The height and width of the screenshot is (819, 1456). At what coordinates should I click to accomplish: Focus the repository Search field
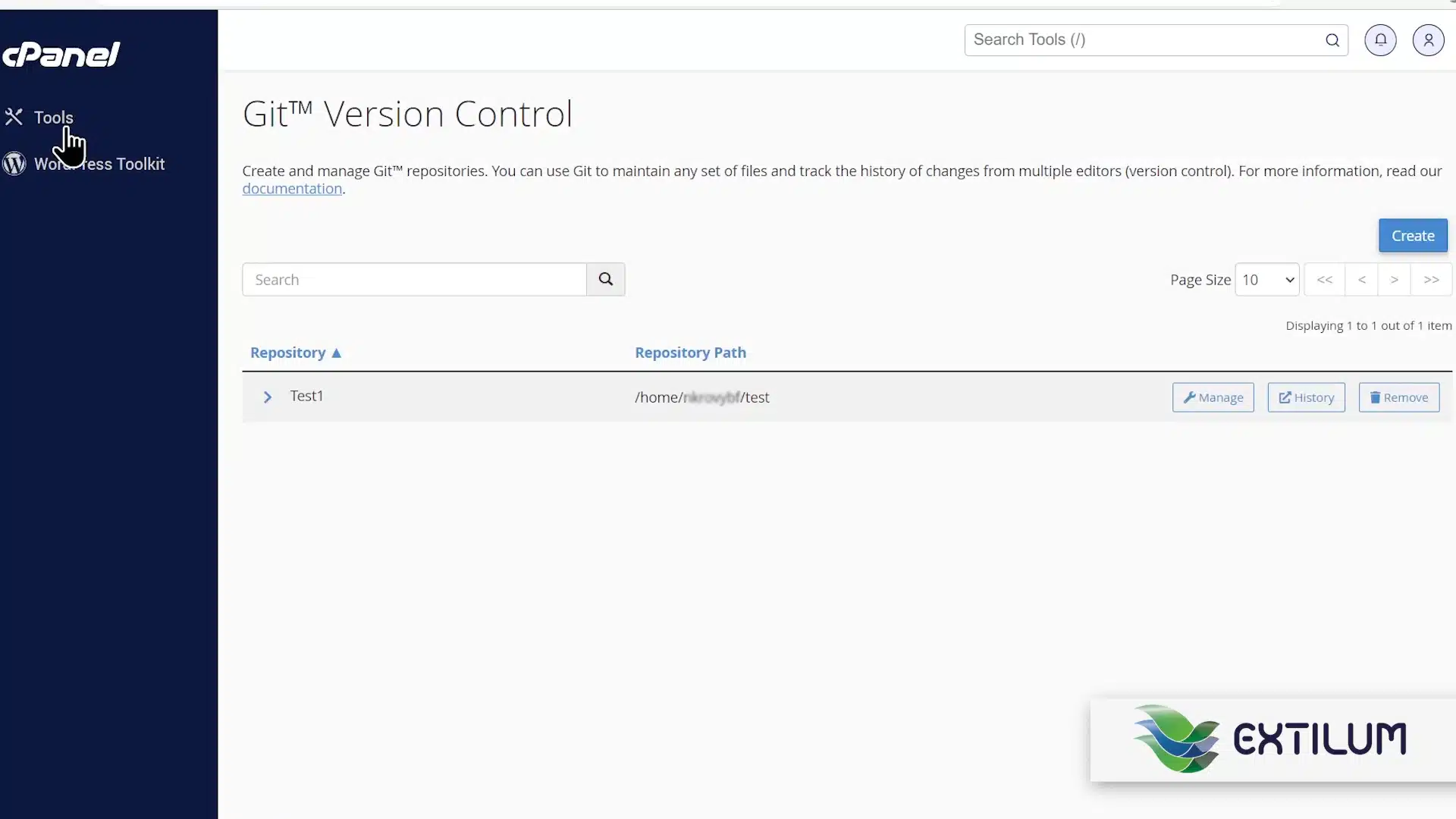pos(414,280)
